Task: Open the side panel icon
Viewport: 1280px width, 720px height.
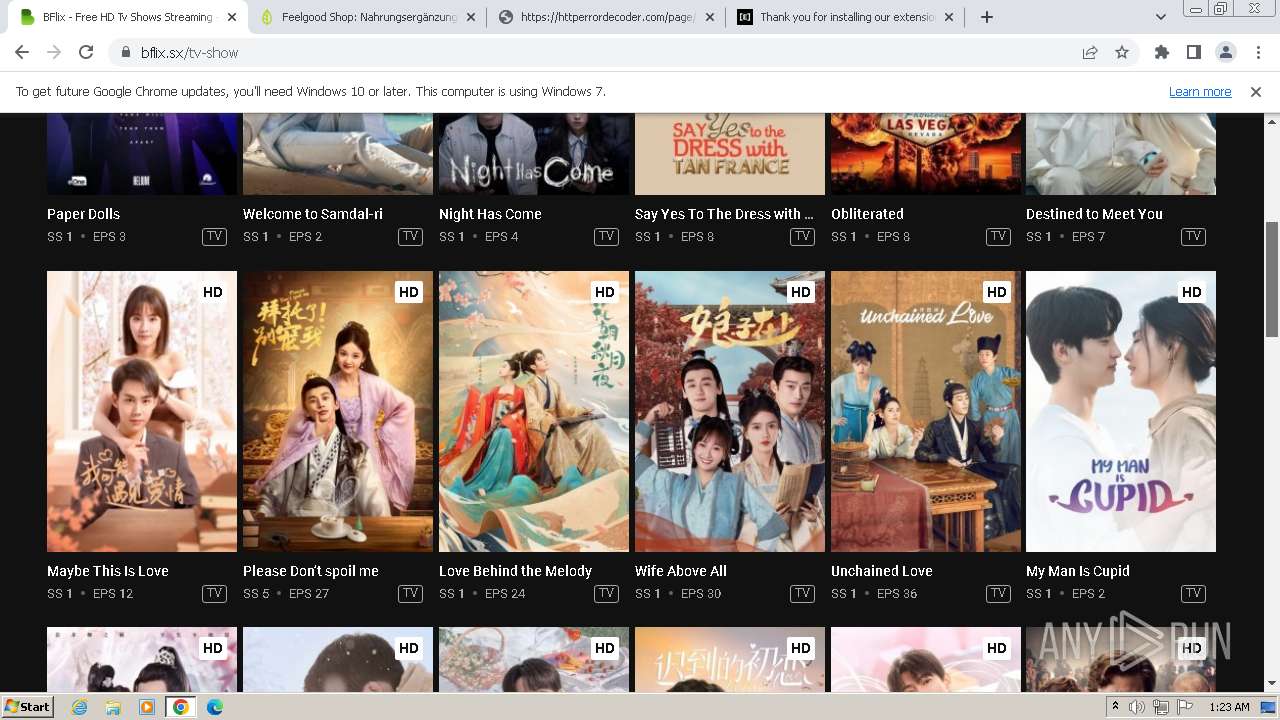Action: 1193,53
